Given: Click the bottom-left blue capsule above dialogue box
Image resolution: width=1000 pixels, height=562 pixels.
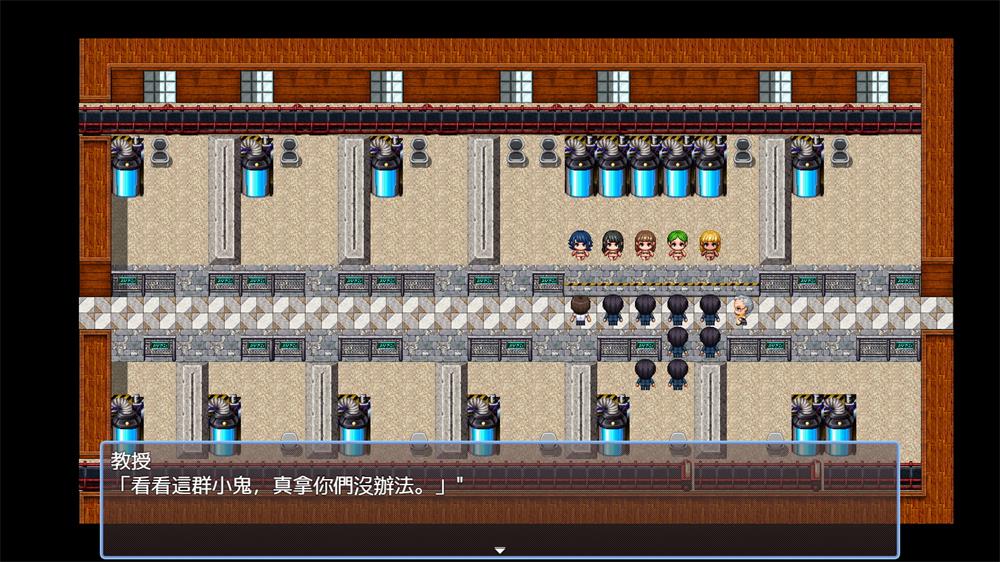Looking at the screenshot, I should [127, 420].
